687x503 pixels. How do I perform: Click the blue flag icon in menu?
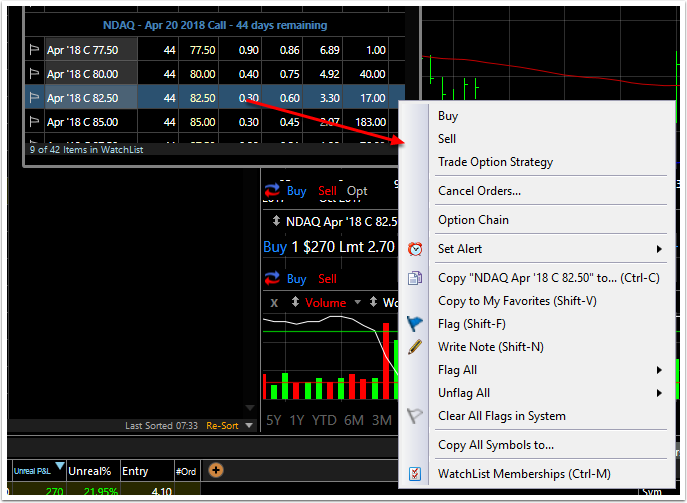pyautogui.click(x=415, y=324)
